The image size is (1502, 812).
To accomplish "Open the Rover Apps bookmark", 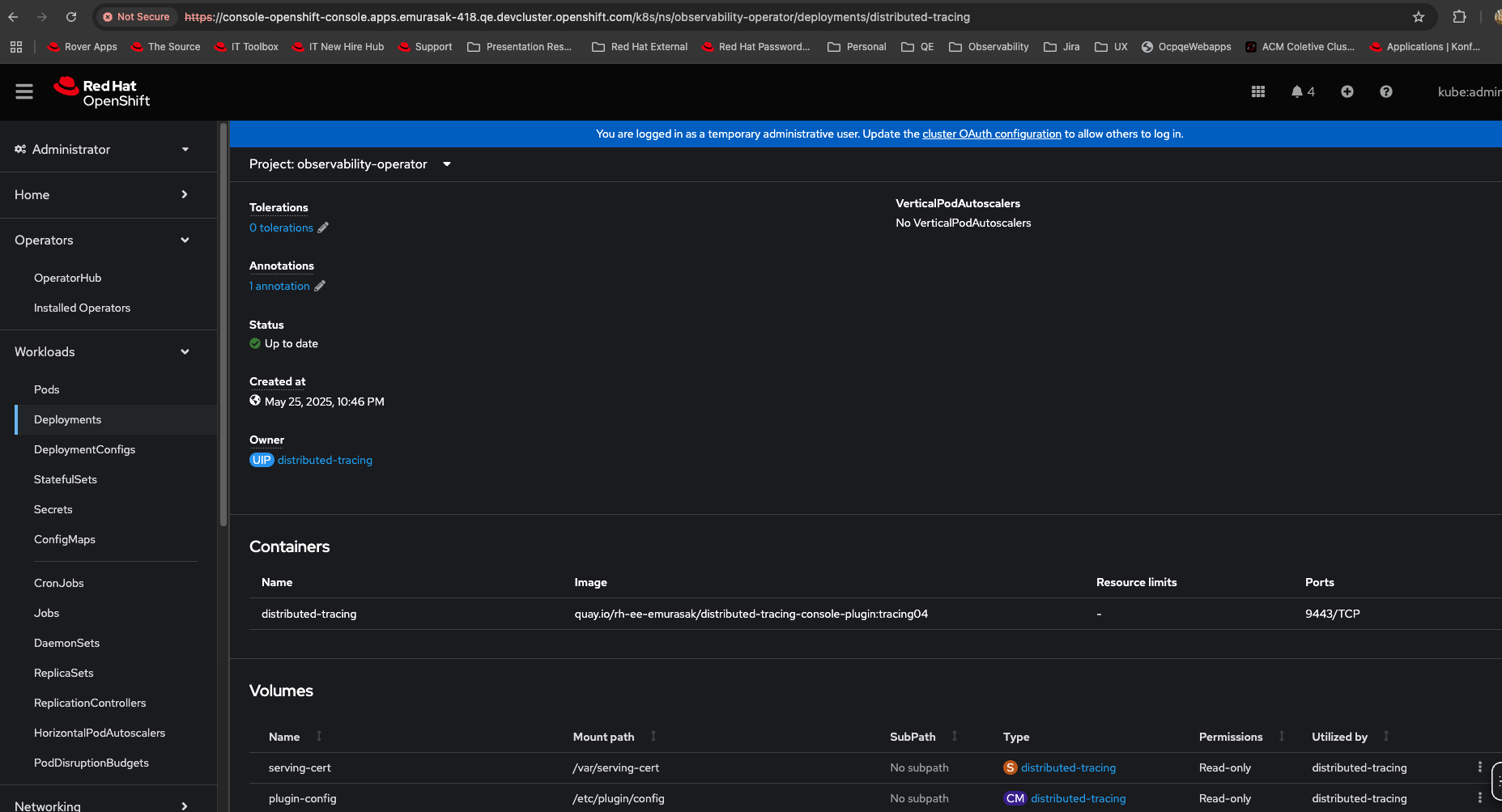I will point(82,47).
